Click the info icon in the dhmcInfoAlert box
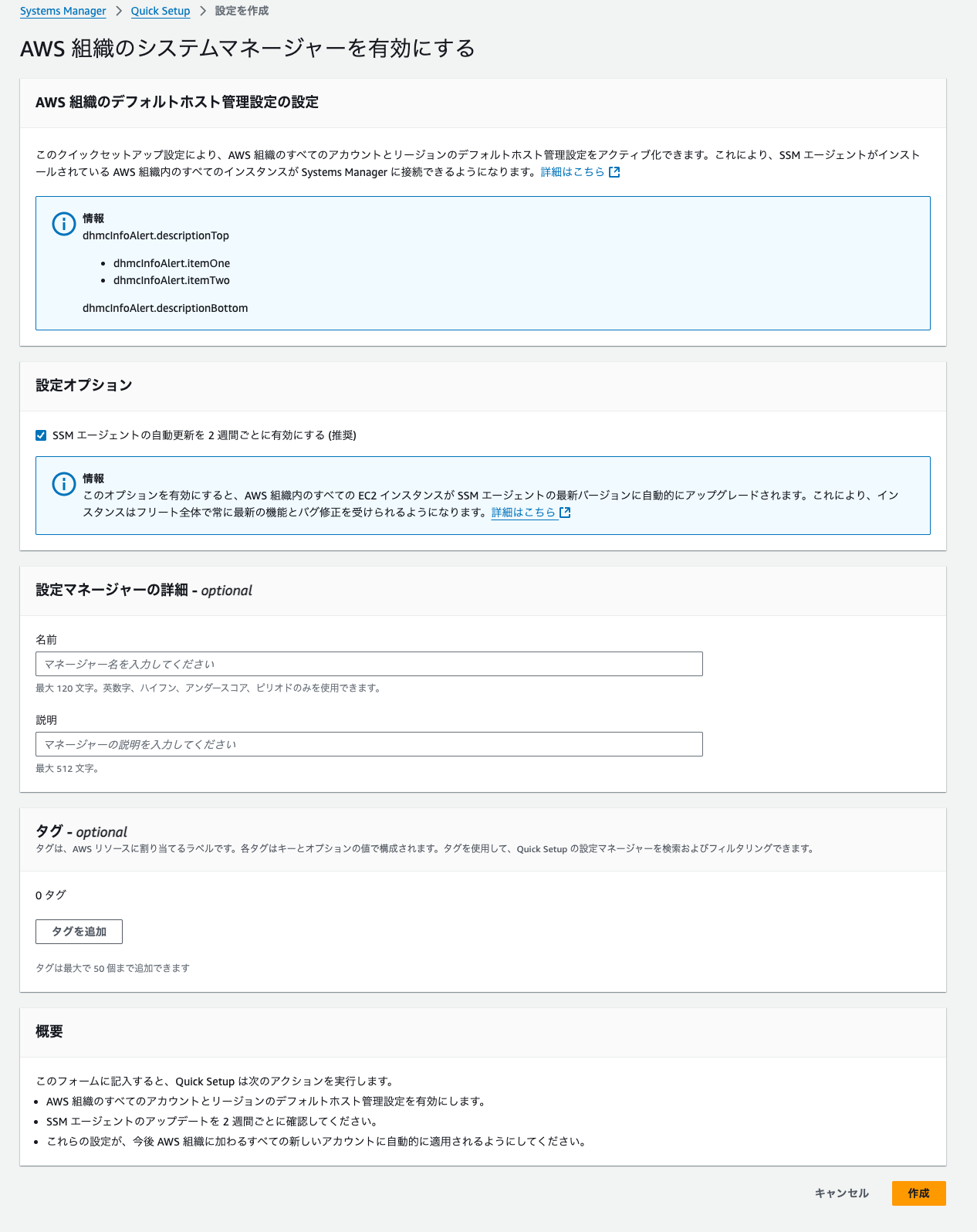Image resolution: width=977 pixels, height=1232 pixels. [x=63, y=224]
